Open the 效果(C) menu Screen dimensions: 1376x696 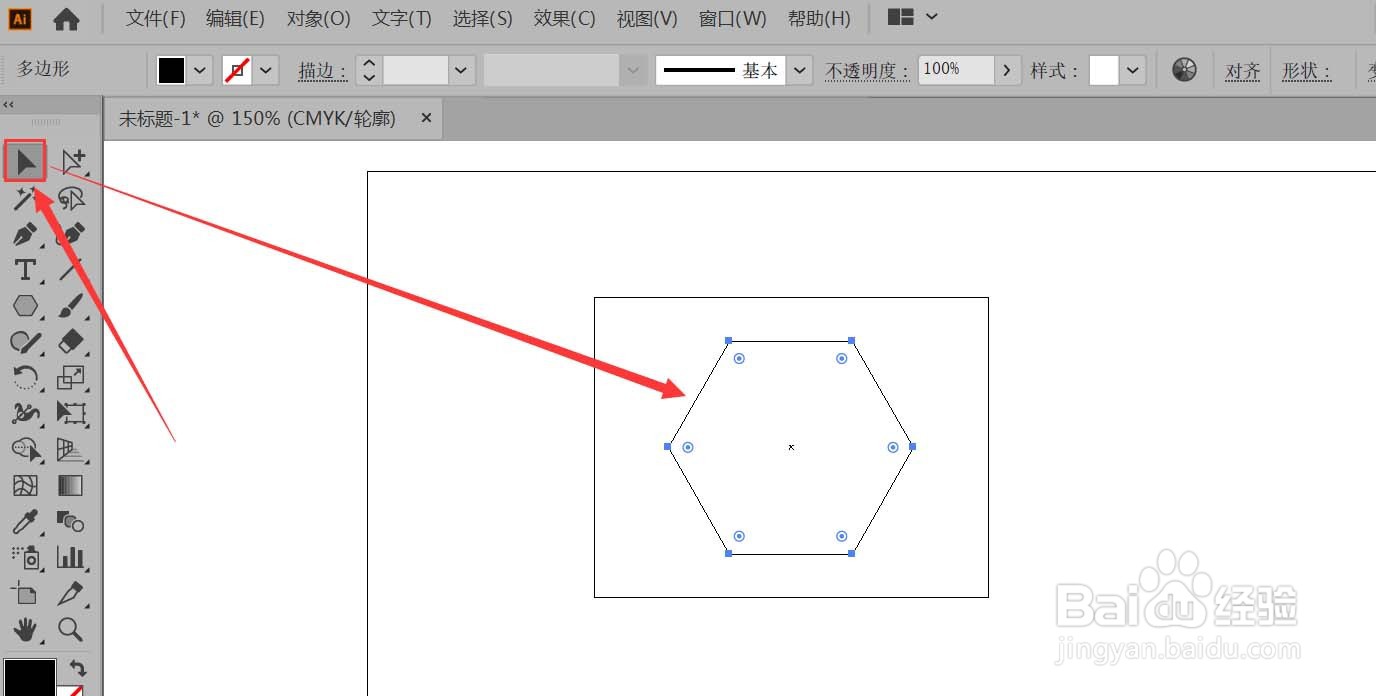coord(564,18)
